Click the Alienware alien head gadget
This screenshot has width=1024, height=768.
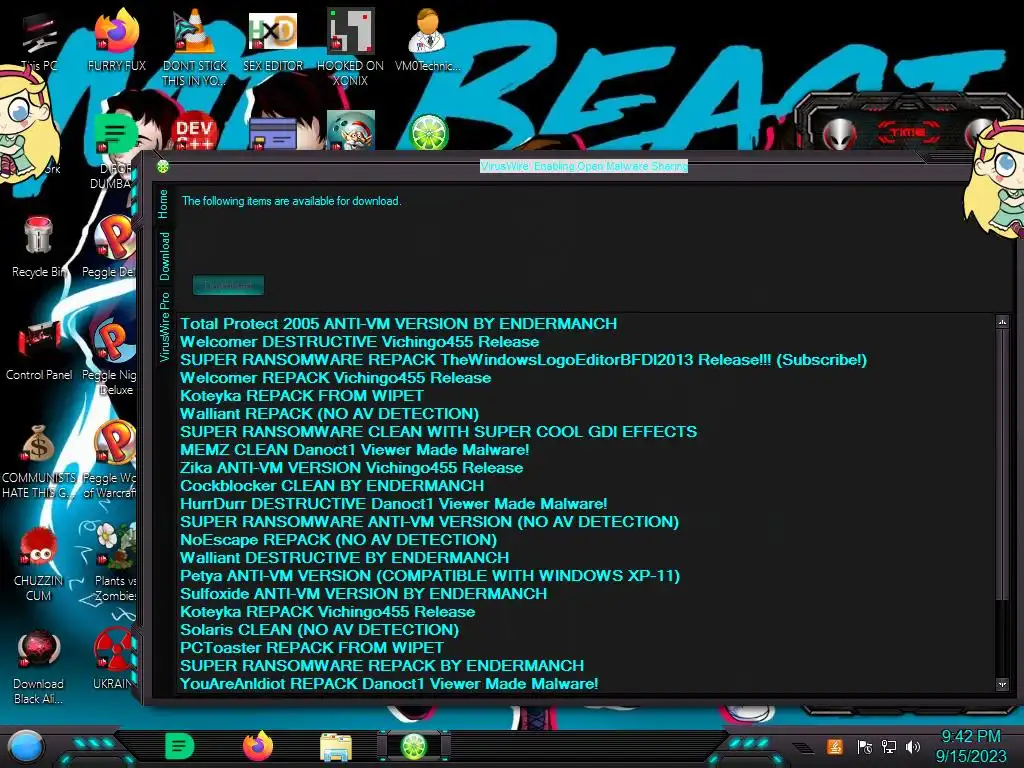(839, 134)
